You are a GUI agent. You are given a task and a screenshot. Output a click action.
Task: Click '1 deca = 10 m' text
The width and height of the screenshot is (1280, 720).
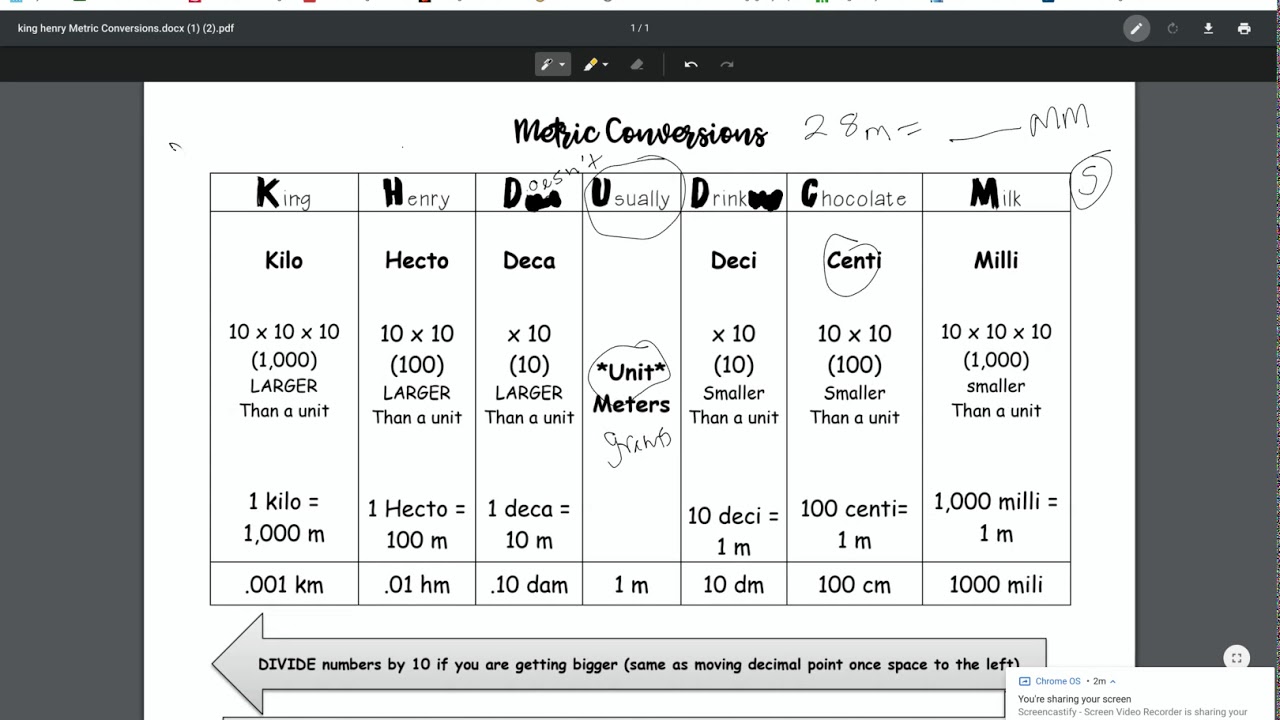point(529,524)
